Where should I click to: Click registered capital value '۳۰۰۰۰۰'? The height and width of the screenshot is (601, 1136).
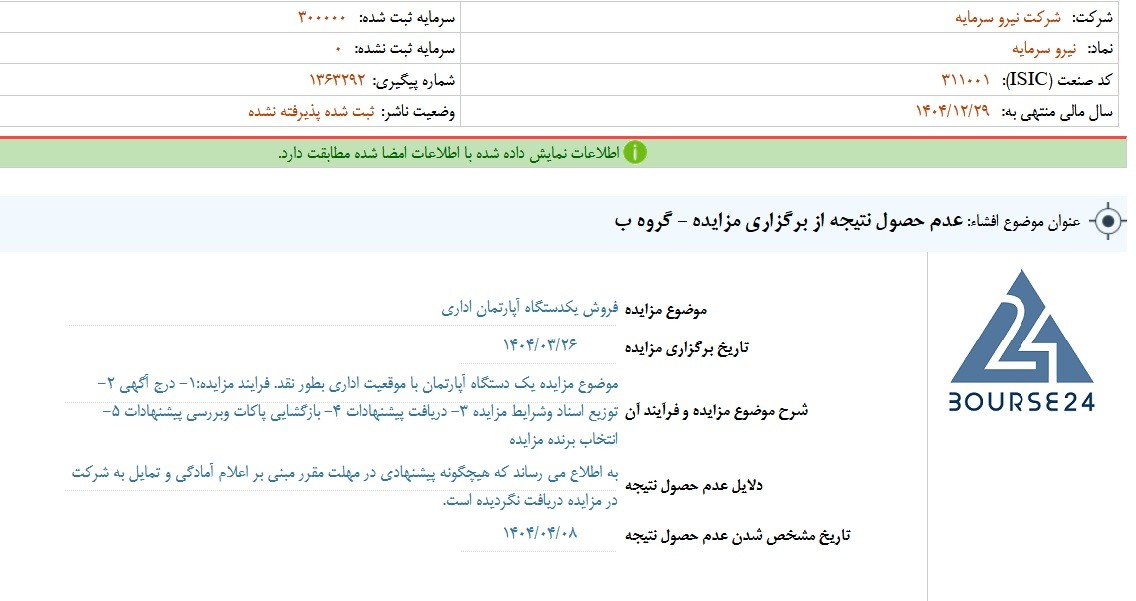(322, 17)
